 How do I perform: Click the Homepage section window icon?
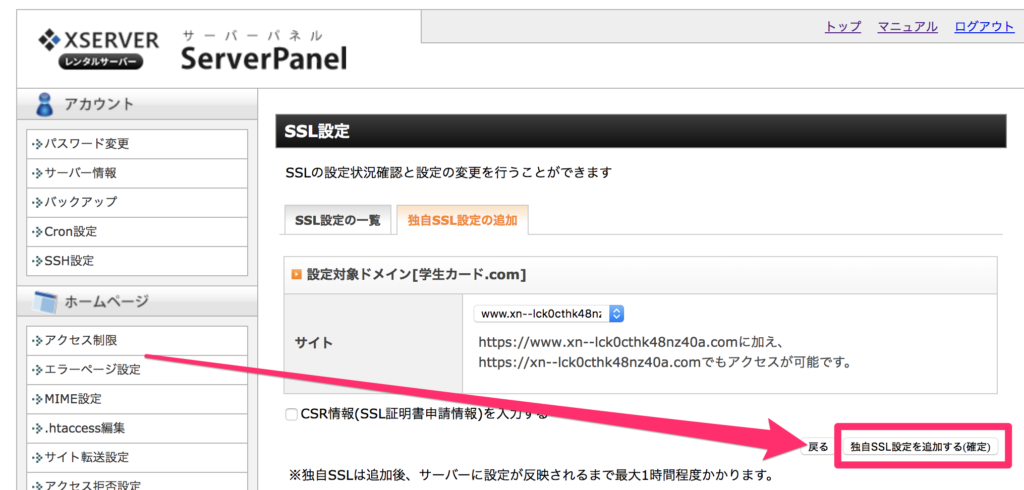tap(46, 302)
